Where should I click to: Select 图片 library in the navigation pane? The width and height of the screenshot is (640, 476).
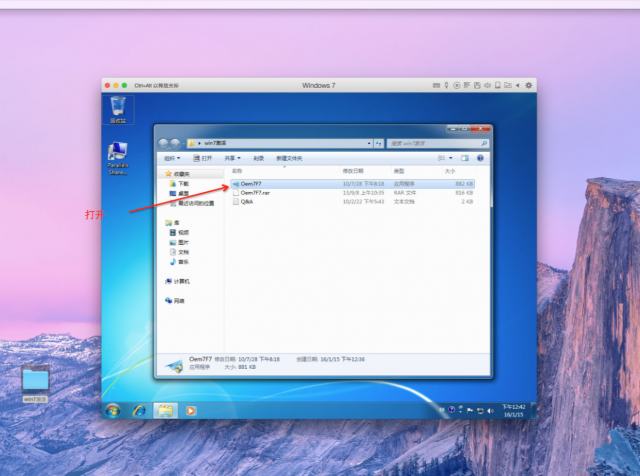tap(179, 242)
